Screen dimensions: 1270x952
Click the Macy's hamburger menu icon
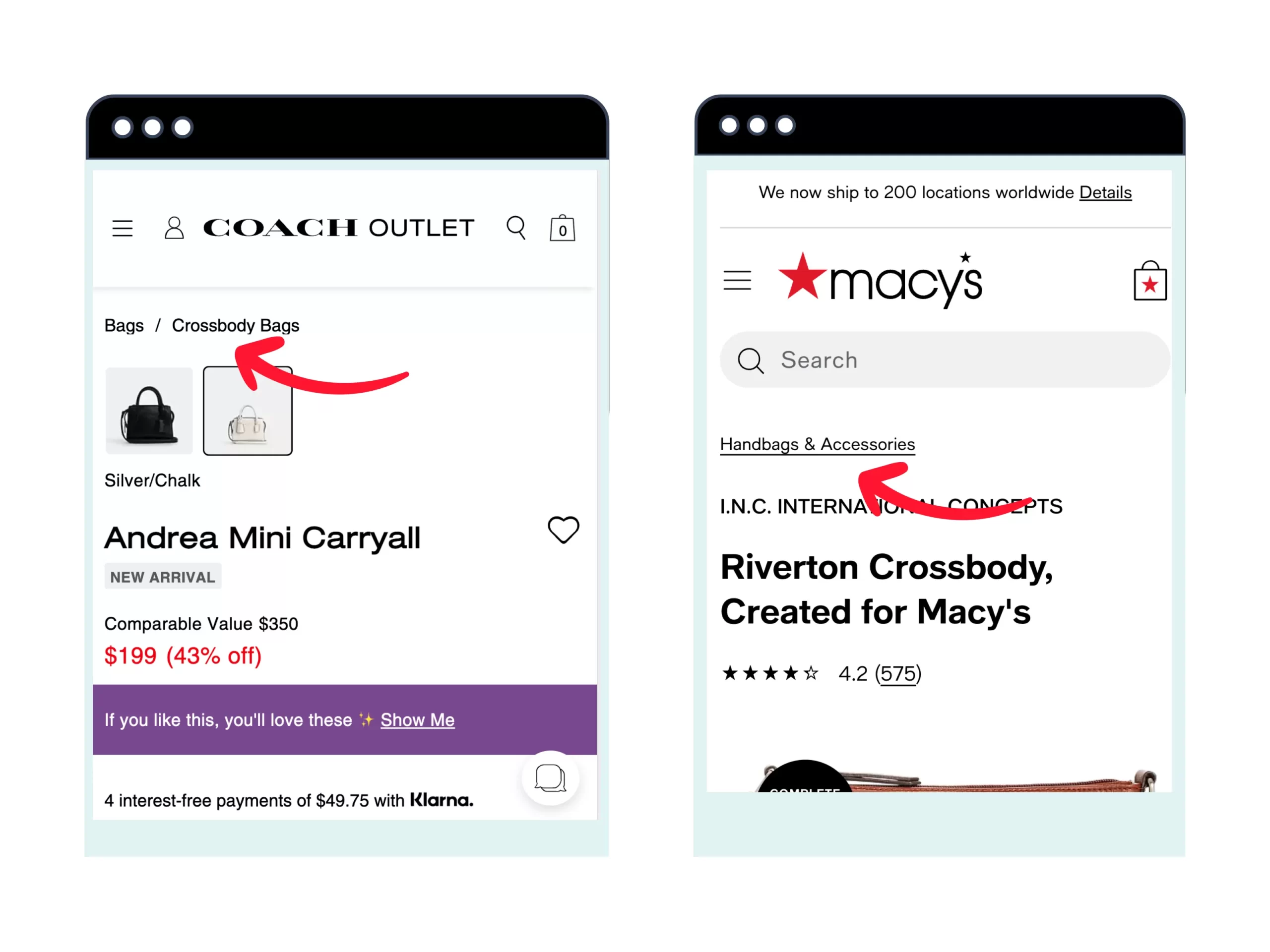click(737, 280)
